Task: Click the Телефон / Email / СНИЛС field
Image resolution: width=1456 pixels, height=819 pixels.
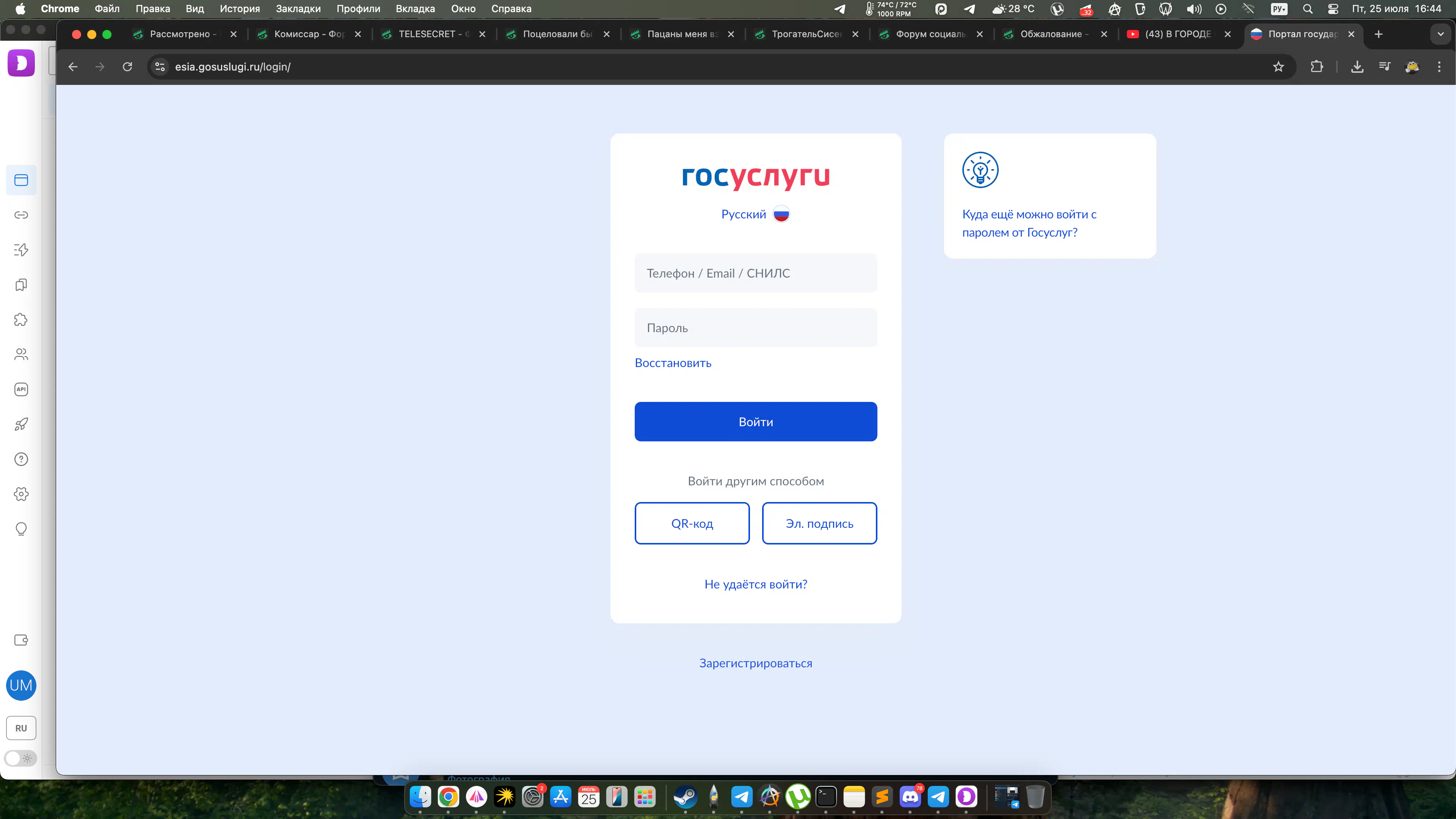Action: pos(756,273)
